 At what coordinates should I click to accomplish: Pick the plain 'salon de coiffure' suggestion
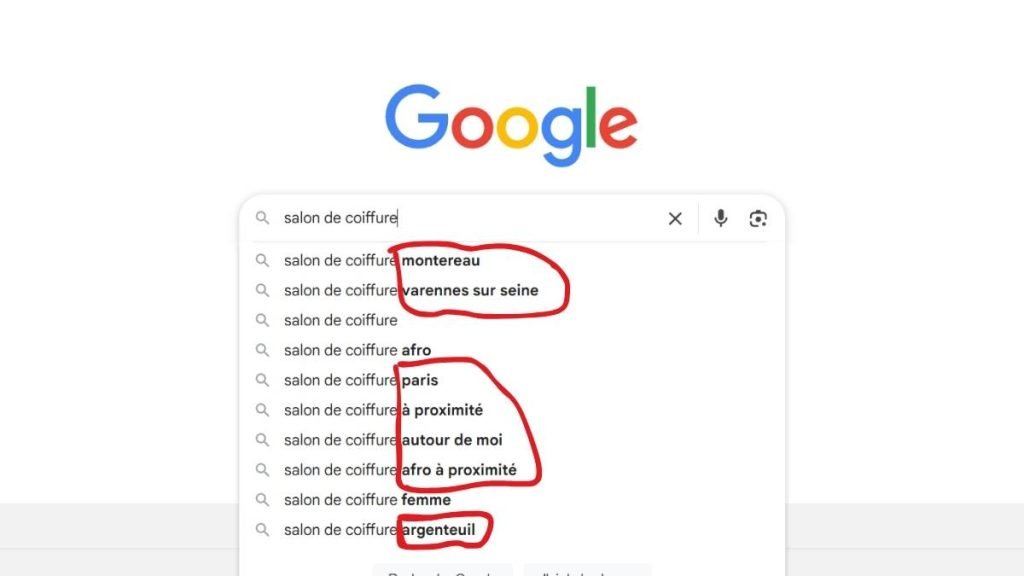[340, 320]
